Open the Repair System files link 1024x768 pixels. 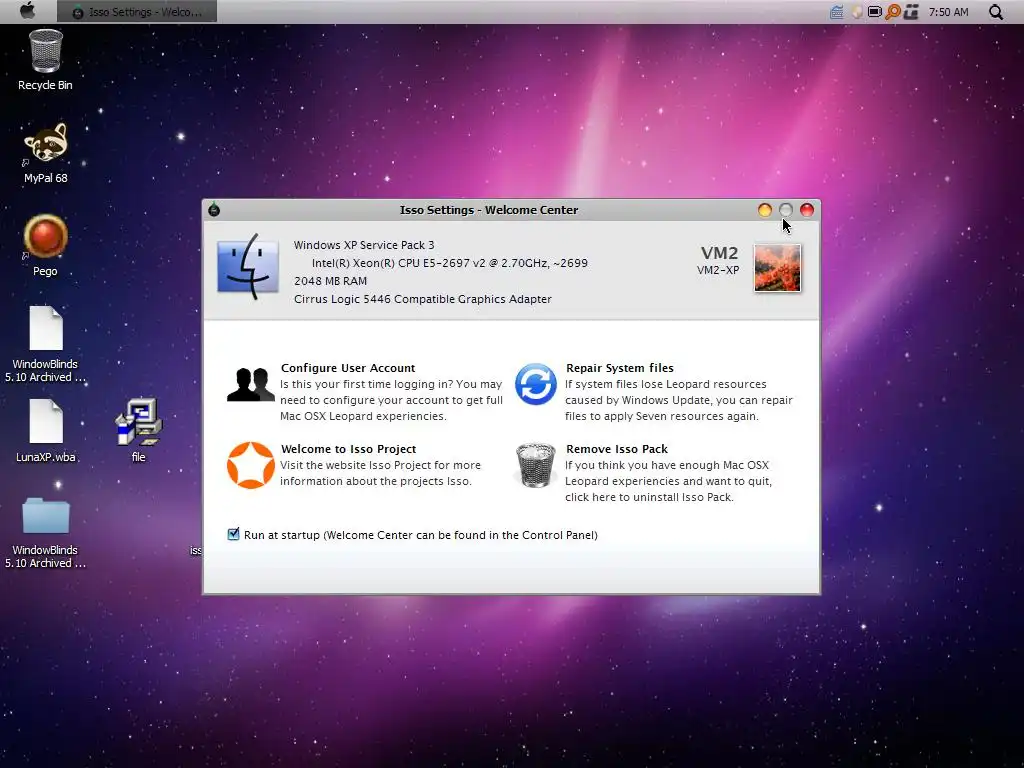tap(619, 368)
